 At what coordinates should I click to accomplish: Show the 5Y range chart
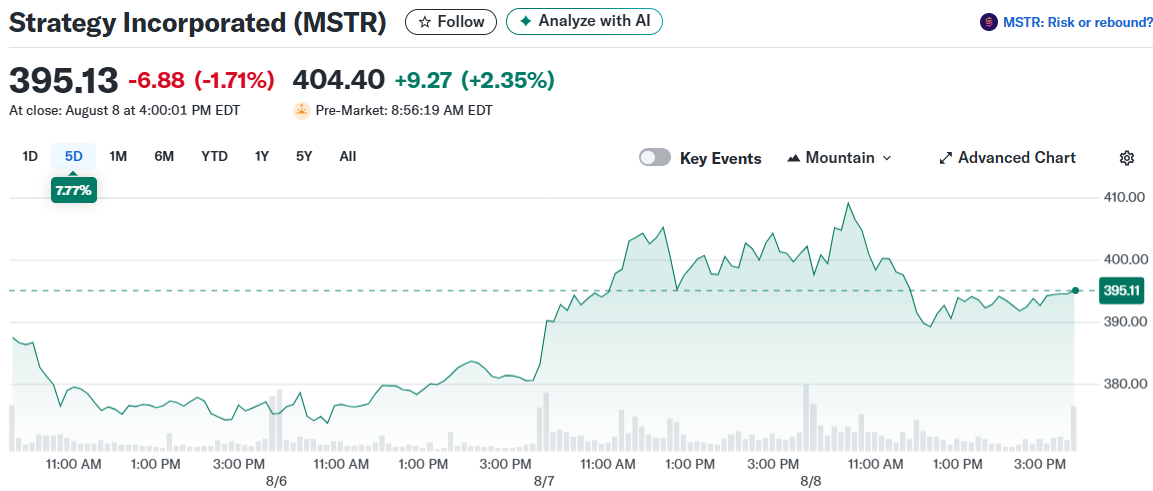[304, 156]
